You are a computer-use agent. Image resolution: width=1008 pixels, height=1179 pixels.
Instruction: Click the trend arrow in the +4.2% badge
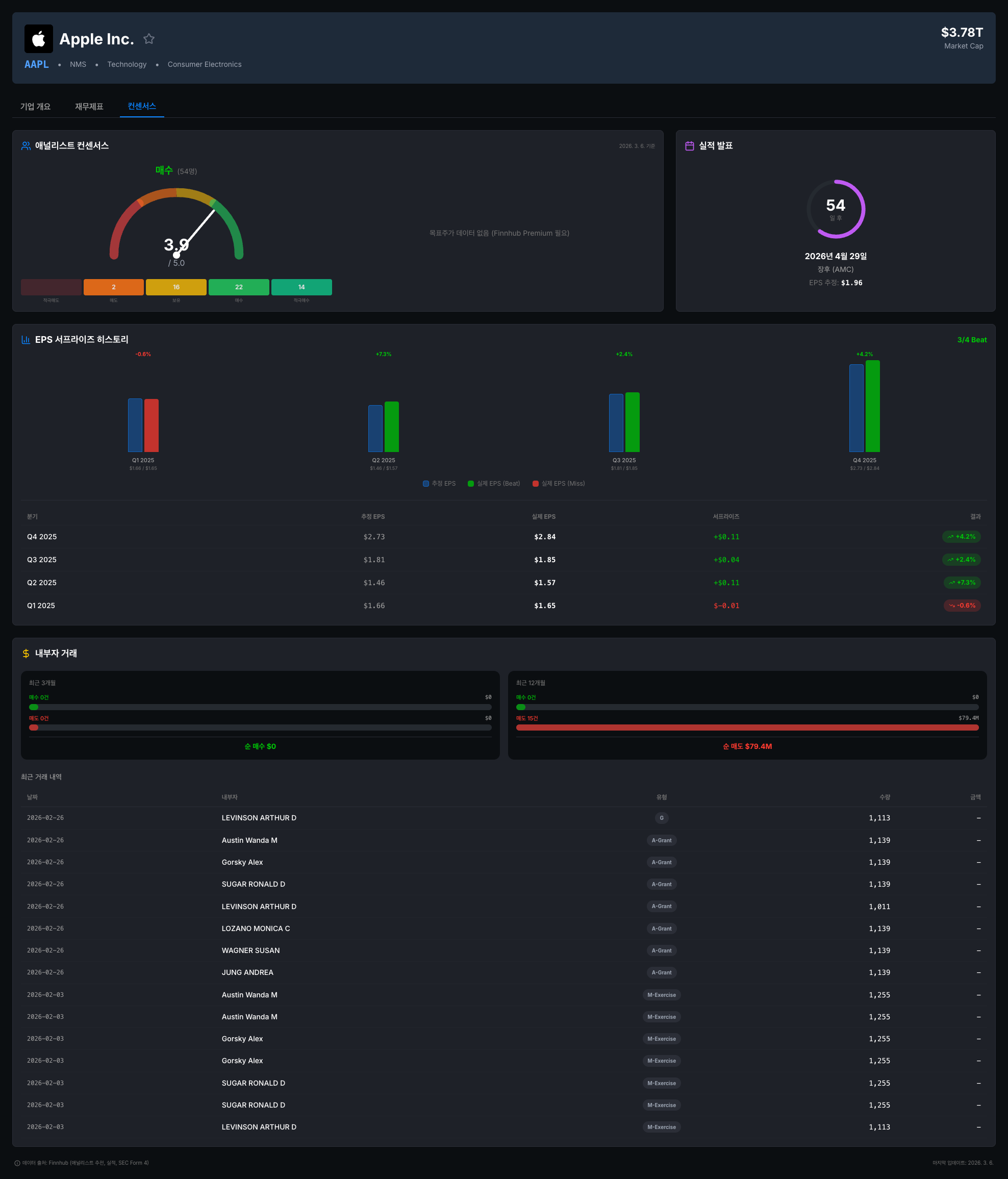pyautogui.click(x=950, y=537)
